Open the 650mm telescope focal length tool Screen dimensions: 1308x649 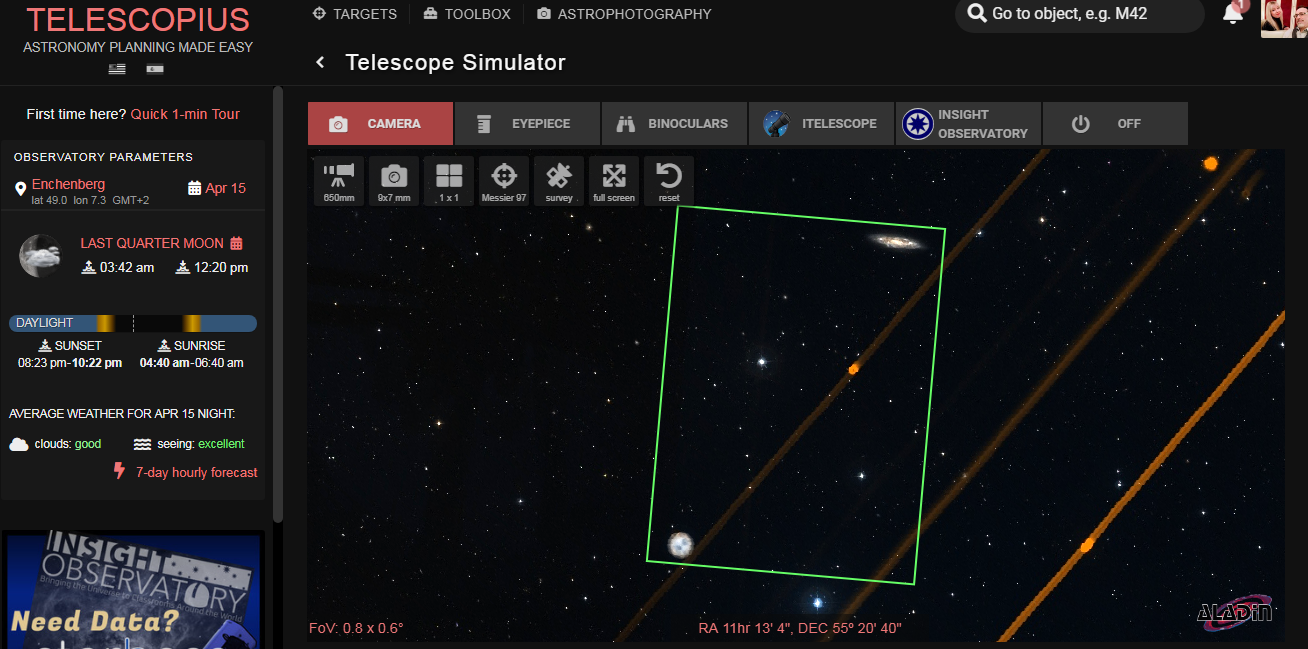[x=339, y=181]
